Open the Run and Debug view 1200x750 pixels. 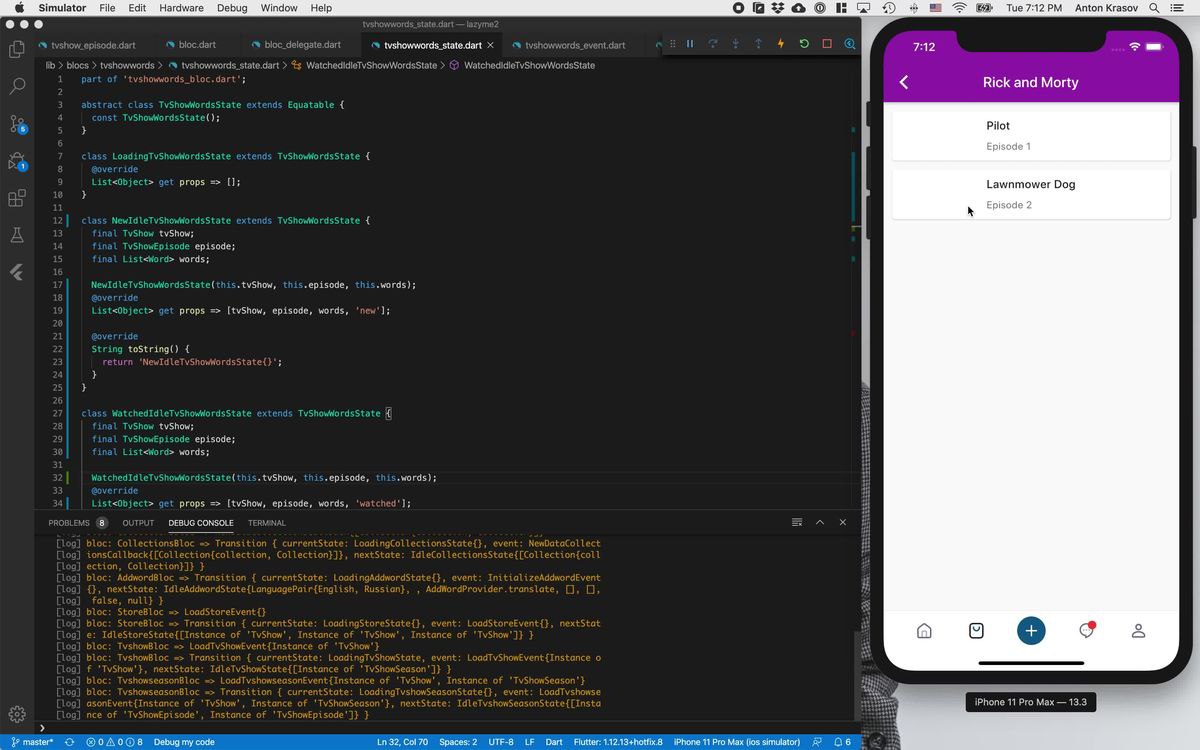(17, 161)
